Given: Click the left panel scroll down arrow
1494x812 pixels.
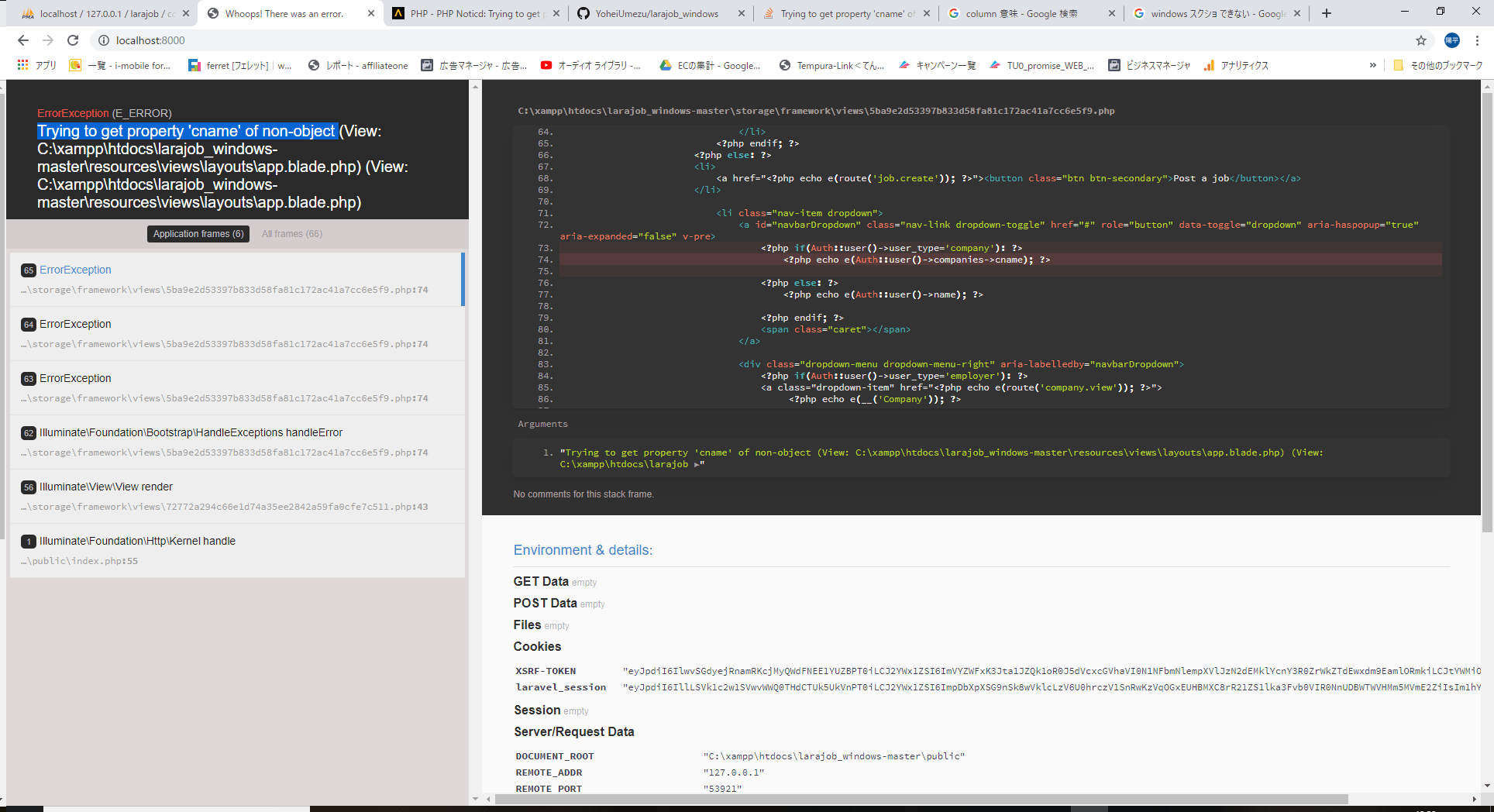Looking at the screenshot, I should pyautogui.click(x=475, y=799).
